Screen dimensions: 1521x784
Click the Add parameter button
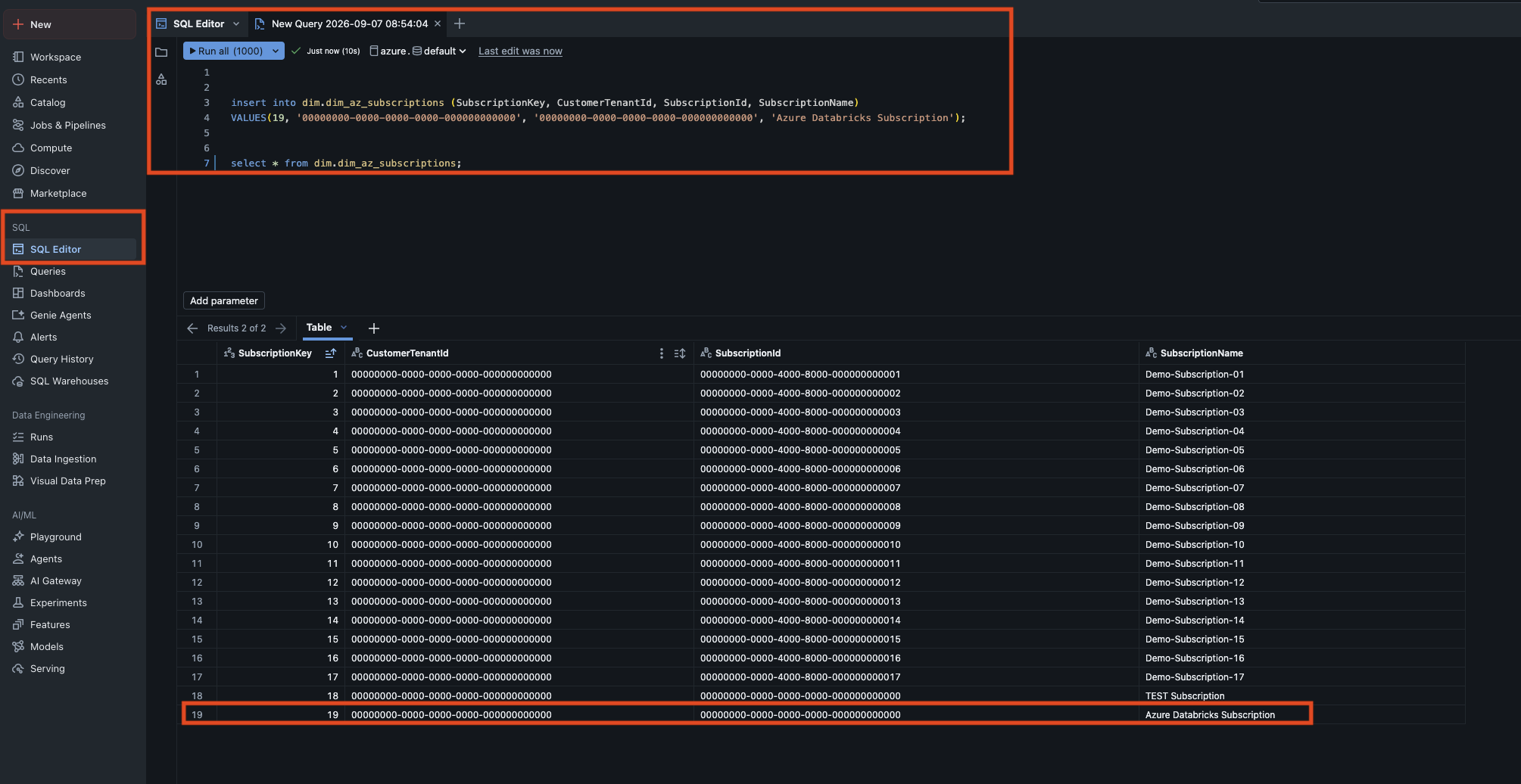click(x=224, y=301)
